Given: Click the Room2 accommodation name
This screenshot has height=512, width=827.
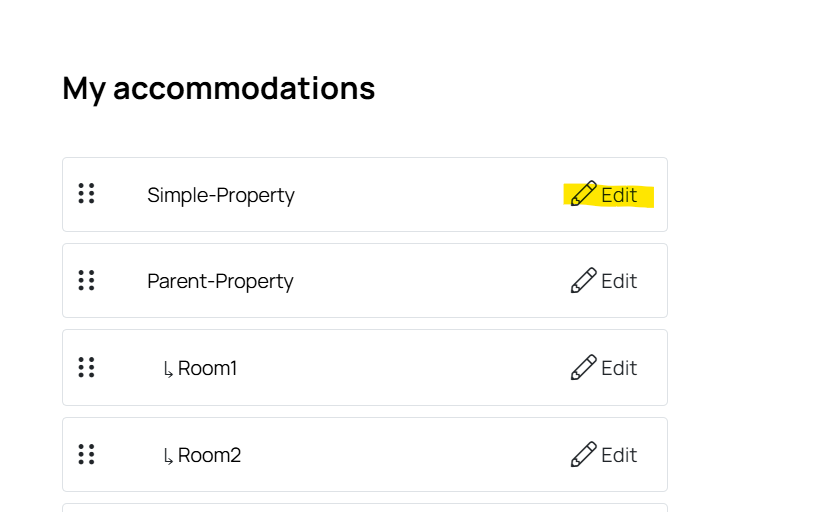Looking at the screenshot, I should click(209, 455).
